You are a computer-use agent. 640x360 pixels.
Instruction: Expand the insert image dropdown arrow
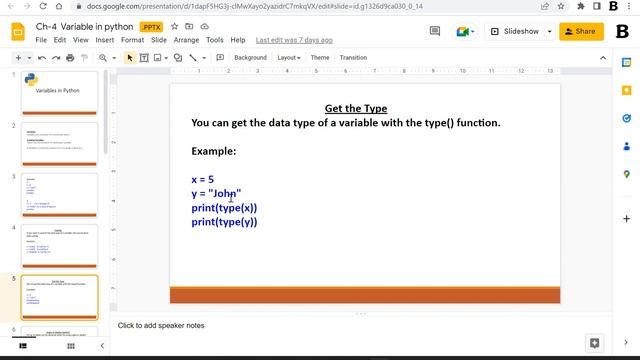click(x=166, y=58)
